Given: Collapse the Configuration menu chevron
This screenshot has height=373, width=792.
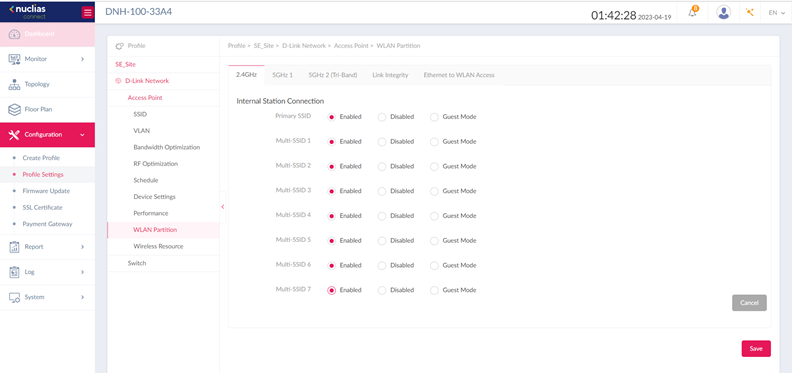Looking at the screenshot, I should point(82,134).
